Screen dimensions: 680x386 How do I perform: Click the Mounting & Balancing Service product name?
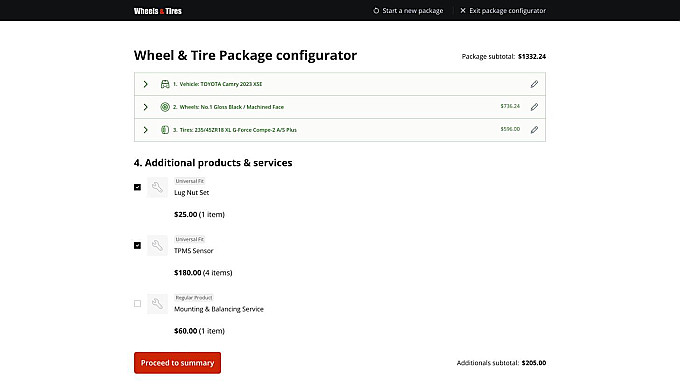219,309
